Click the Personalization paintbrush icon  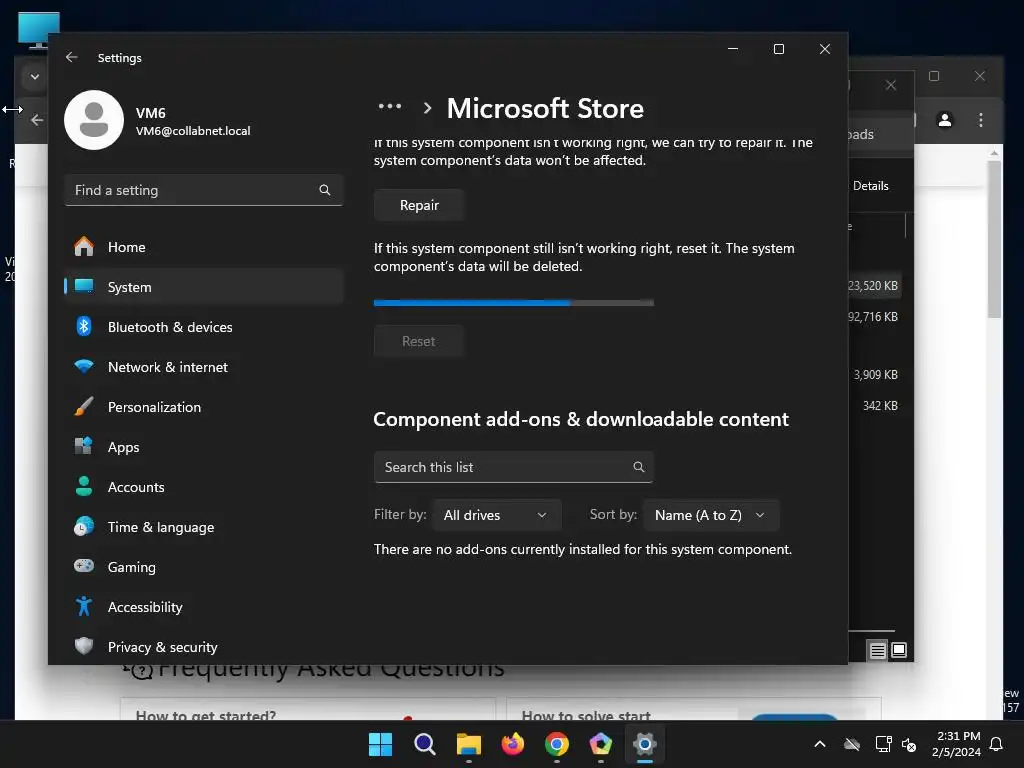[84, 406]
